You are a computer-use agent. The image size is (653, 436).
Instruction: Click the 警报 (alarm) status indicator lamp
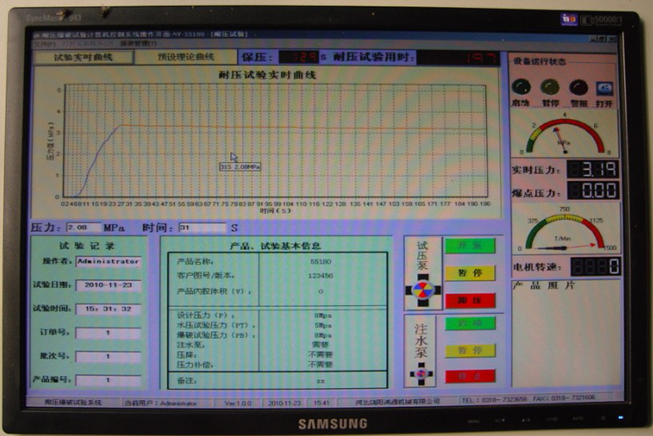577,88
